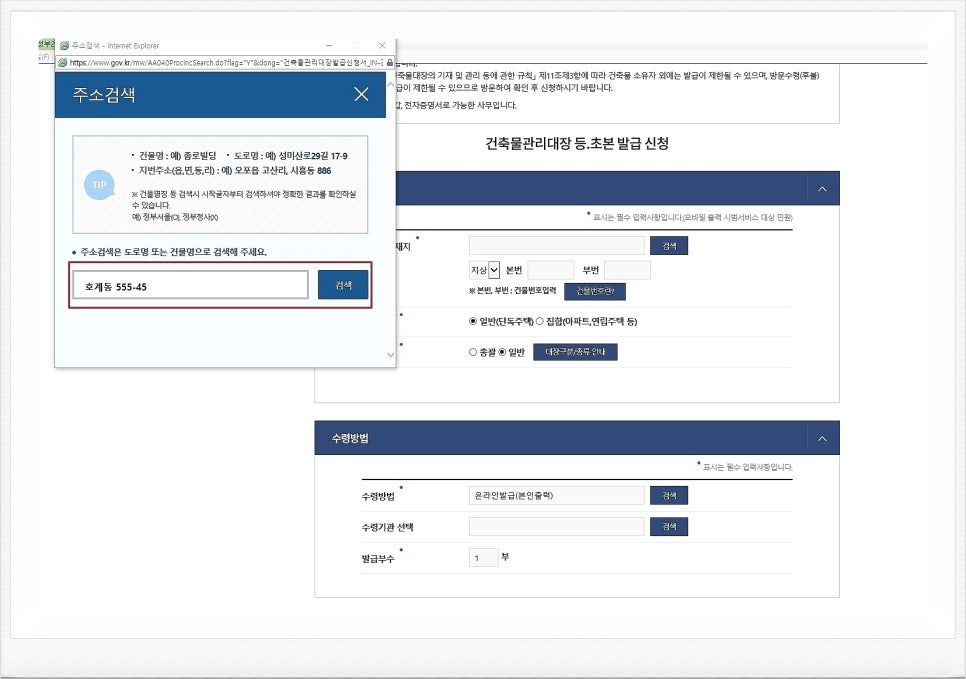Screen dimensions: 966x679
Task: Focus the 수령기관 선택 input field
Action: tap(557, 527)
